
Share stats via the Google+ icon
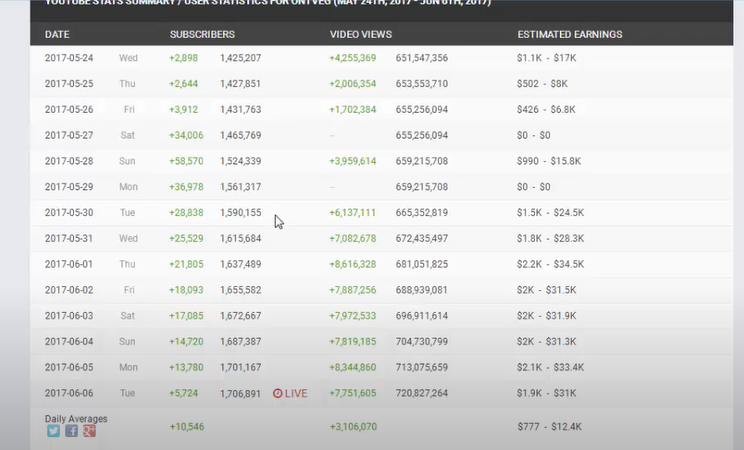pos(89,431)
